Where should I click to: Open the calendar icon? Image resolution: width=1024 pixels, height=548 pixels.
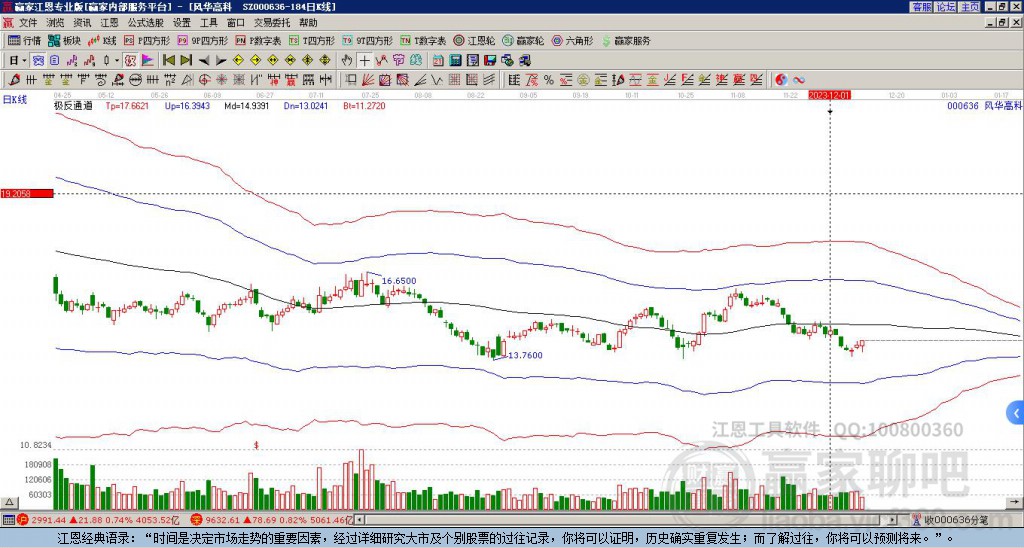[x=438, y=61]
